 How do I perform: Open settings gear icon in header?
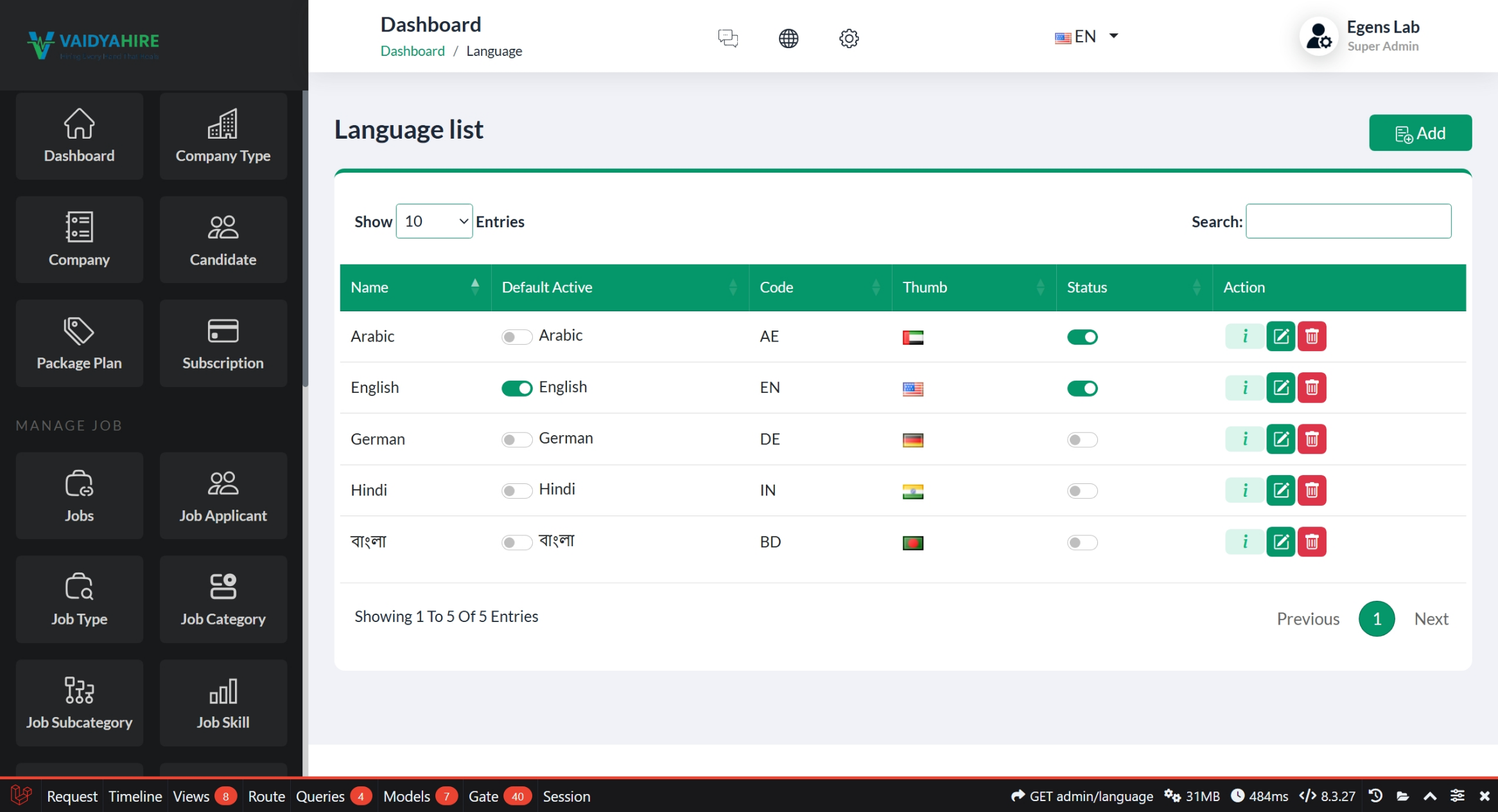pyautogui.click(x=848, y=38)
